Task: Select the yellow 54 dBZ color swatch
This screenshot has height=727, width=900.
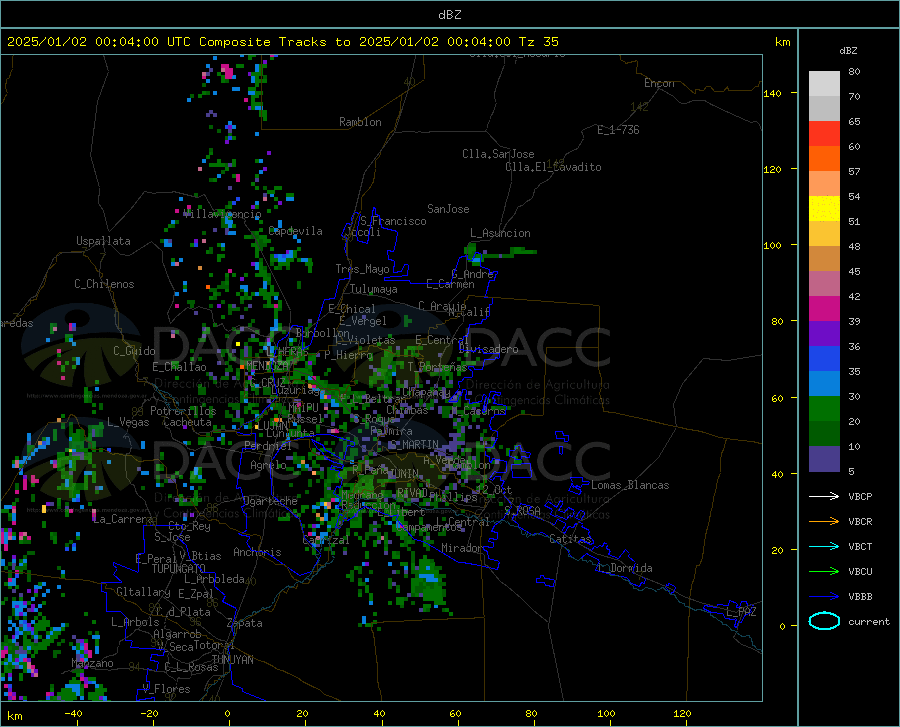Action: pos(824,209)
